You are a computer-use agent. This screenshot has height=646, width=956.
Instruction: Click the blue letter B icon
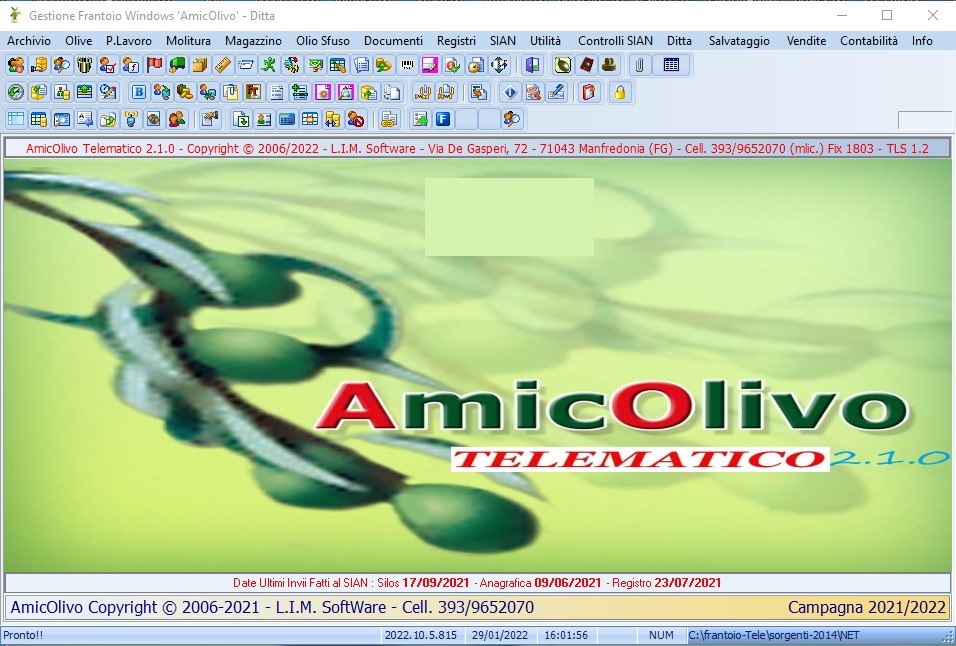pyautogui.click(x=139, y=92)
